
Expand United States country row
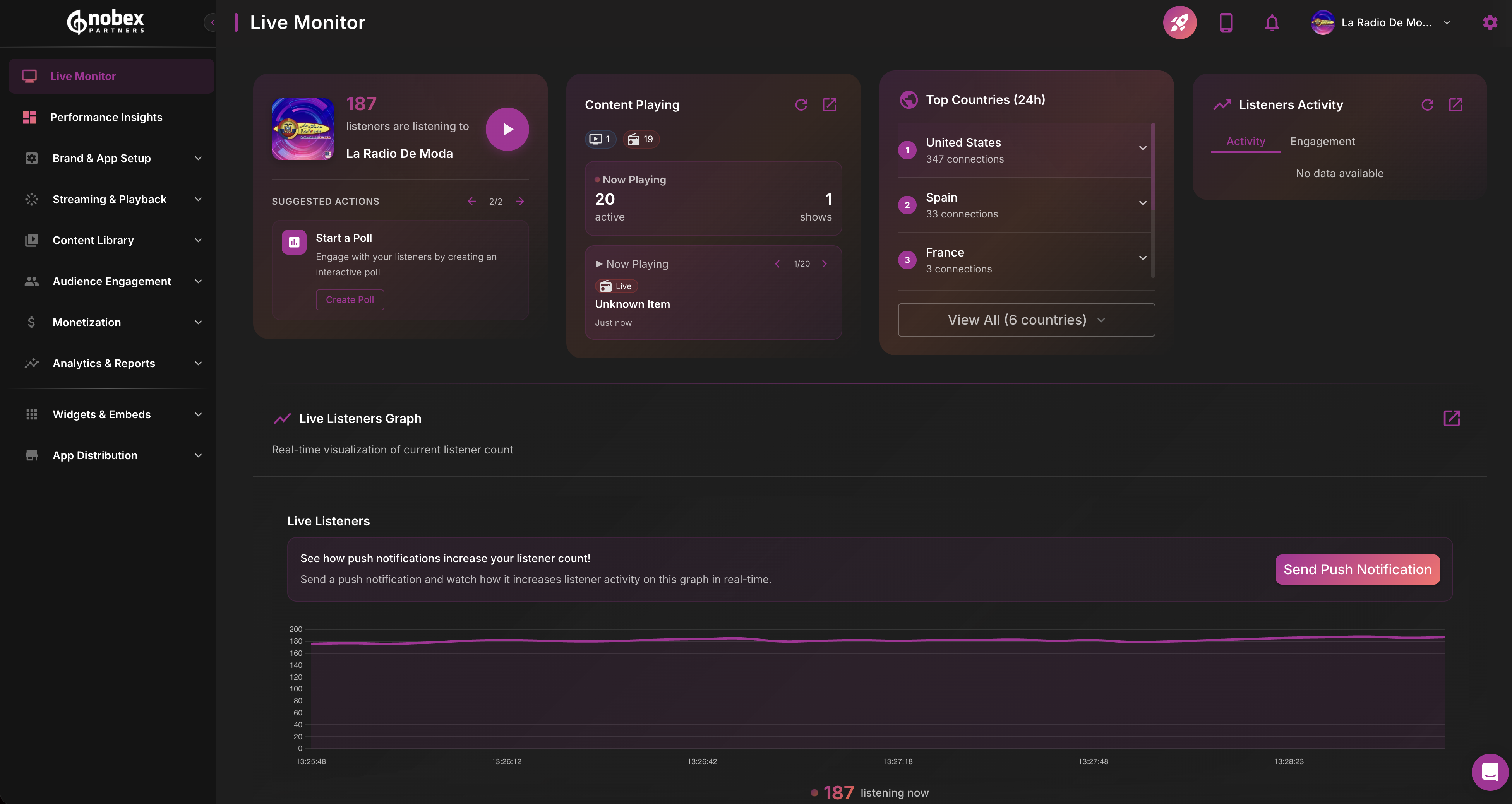click(1142, 148)
